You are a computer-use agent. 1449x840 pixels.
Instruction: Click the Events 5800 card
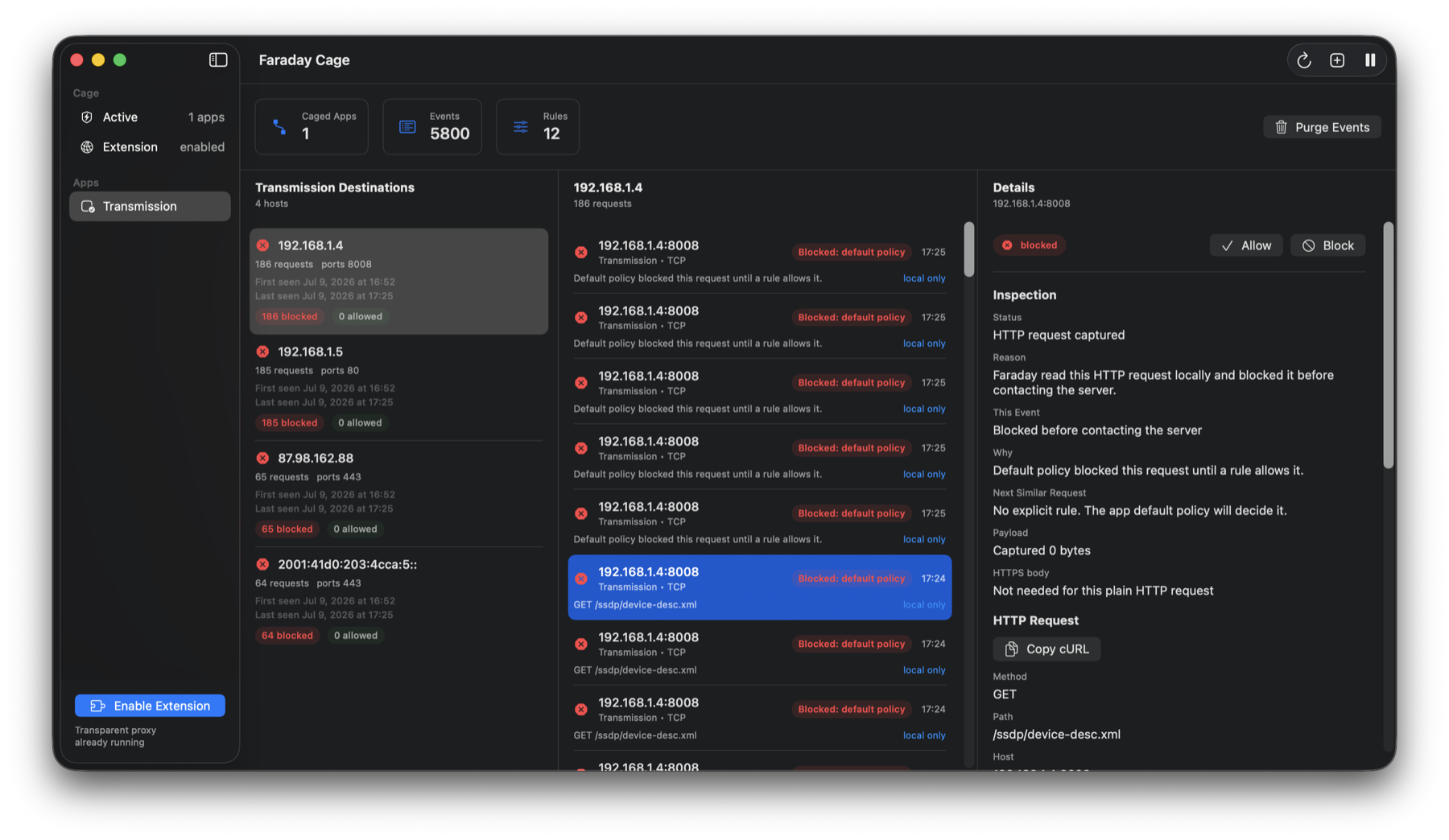[432, 126]
